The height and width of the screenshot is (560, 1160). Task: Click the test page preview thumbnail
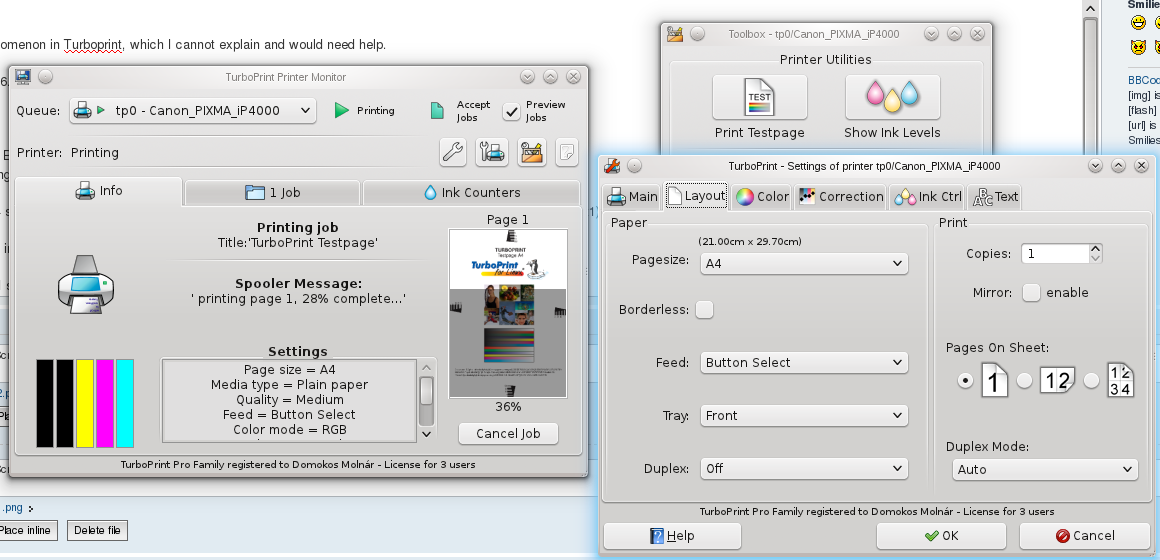pos(508,313)
